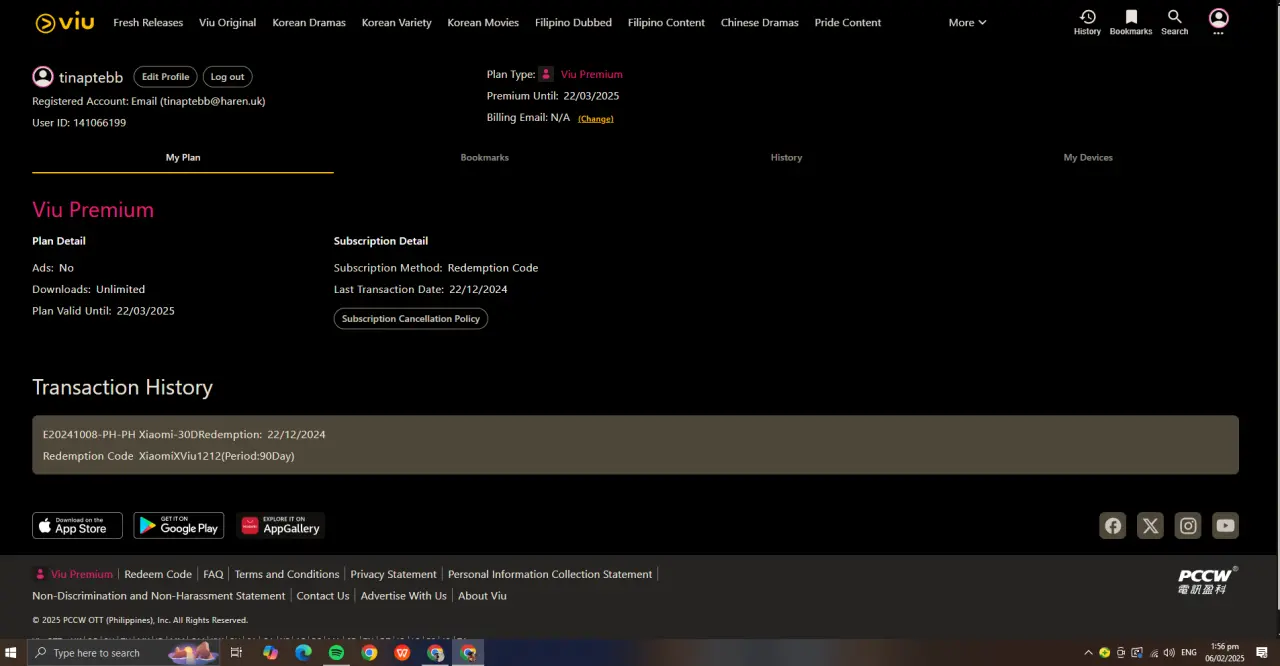The width and height of the screenshot is (1280, 666).
Task: Open Privacy Statement link
Action: pos(393,574)
